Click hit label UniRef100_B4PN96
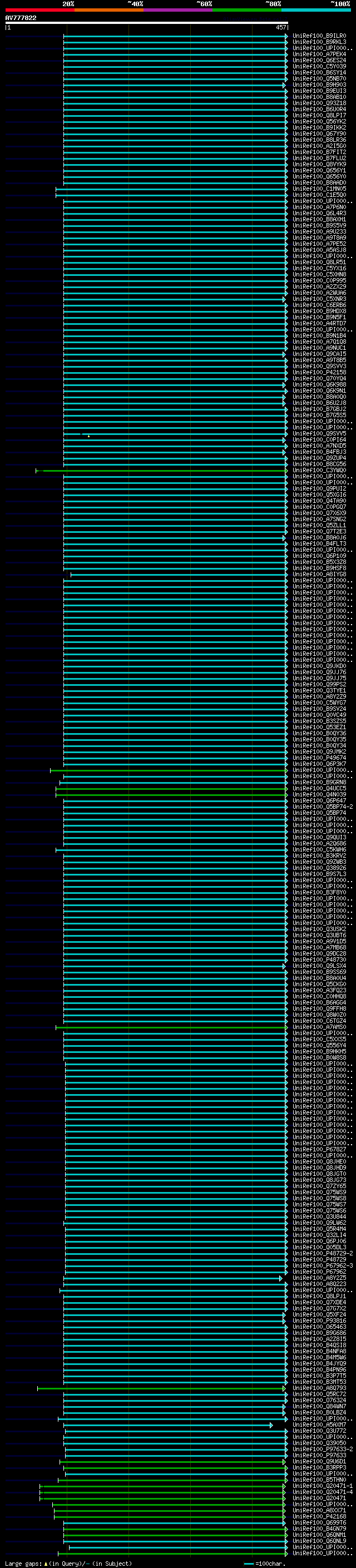Image resolution: width=356 pixels, height=1568 pixels. pos(319,1370)
